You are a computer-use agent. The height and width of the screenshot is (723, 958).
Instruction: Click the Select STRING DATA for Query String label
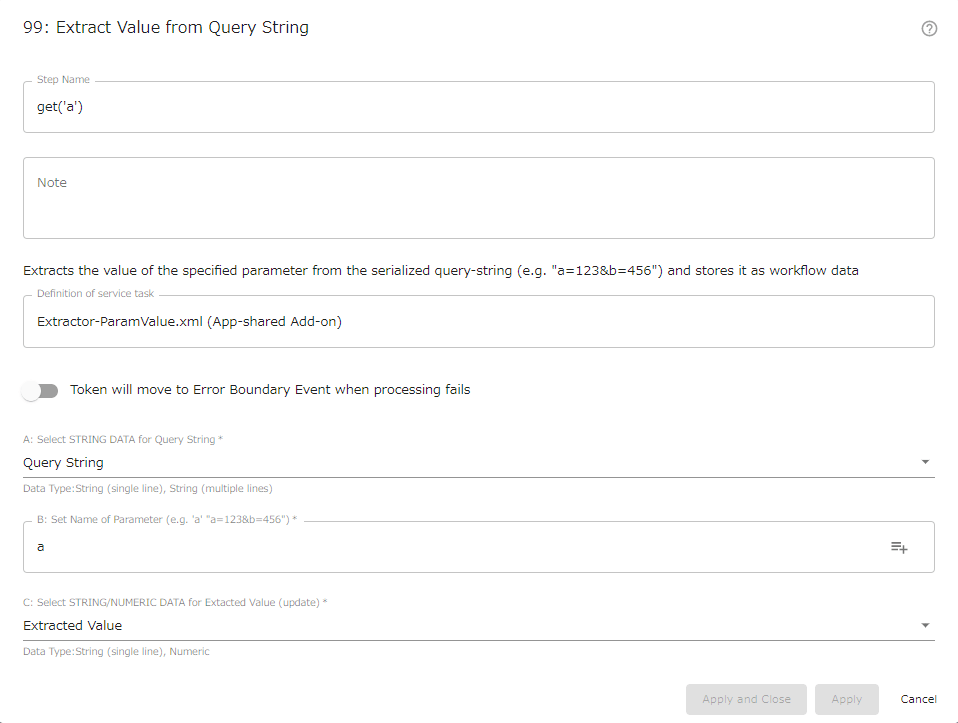click(x=123, y=439)
